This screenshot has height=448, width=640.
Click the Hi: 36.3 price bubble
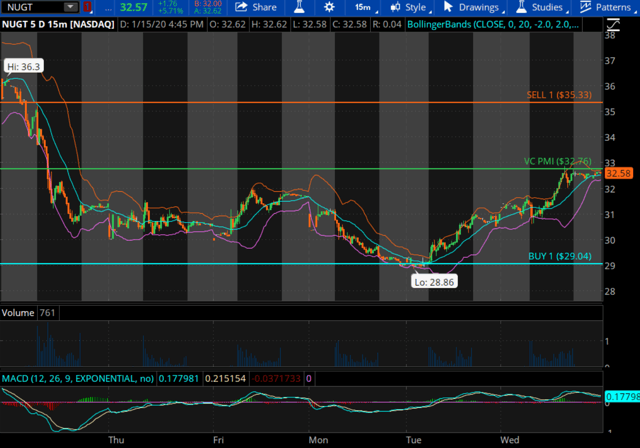pyautogui.click(x=24, y=67)
